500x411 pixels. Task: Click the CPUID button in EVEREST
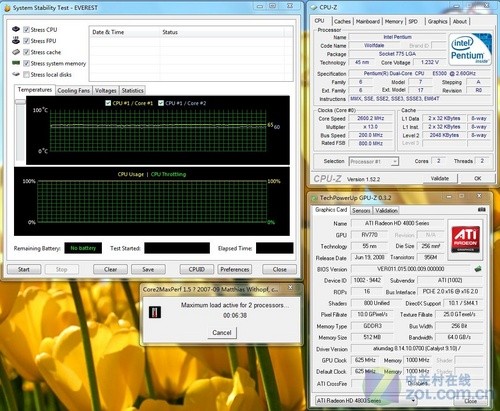(197, 269)
